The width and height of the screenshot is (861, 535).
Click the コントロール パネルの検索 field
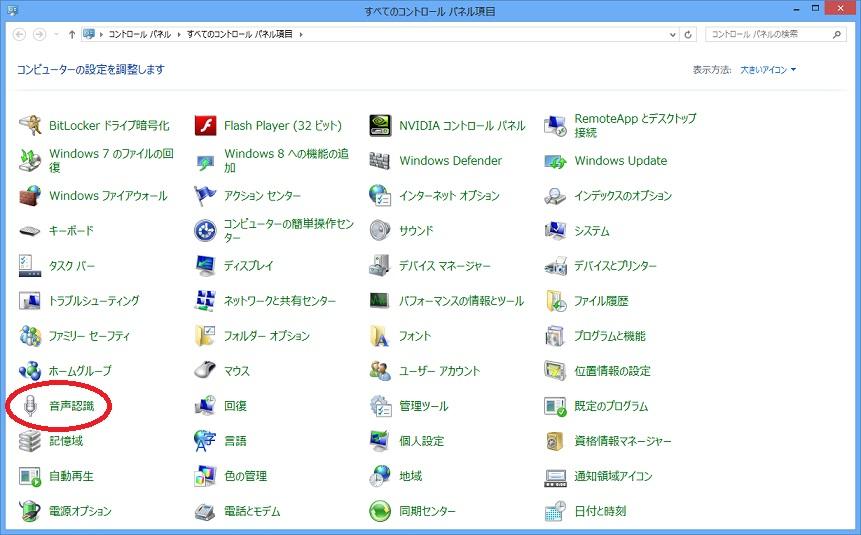775,34
